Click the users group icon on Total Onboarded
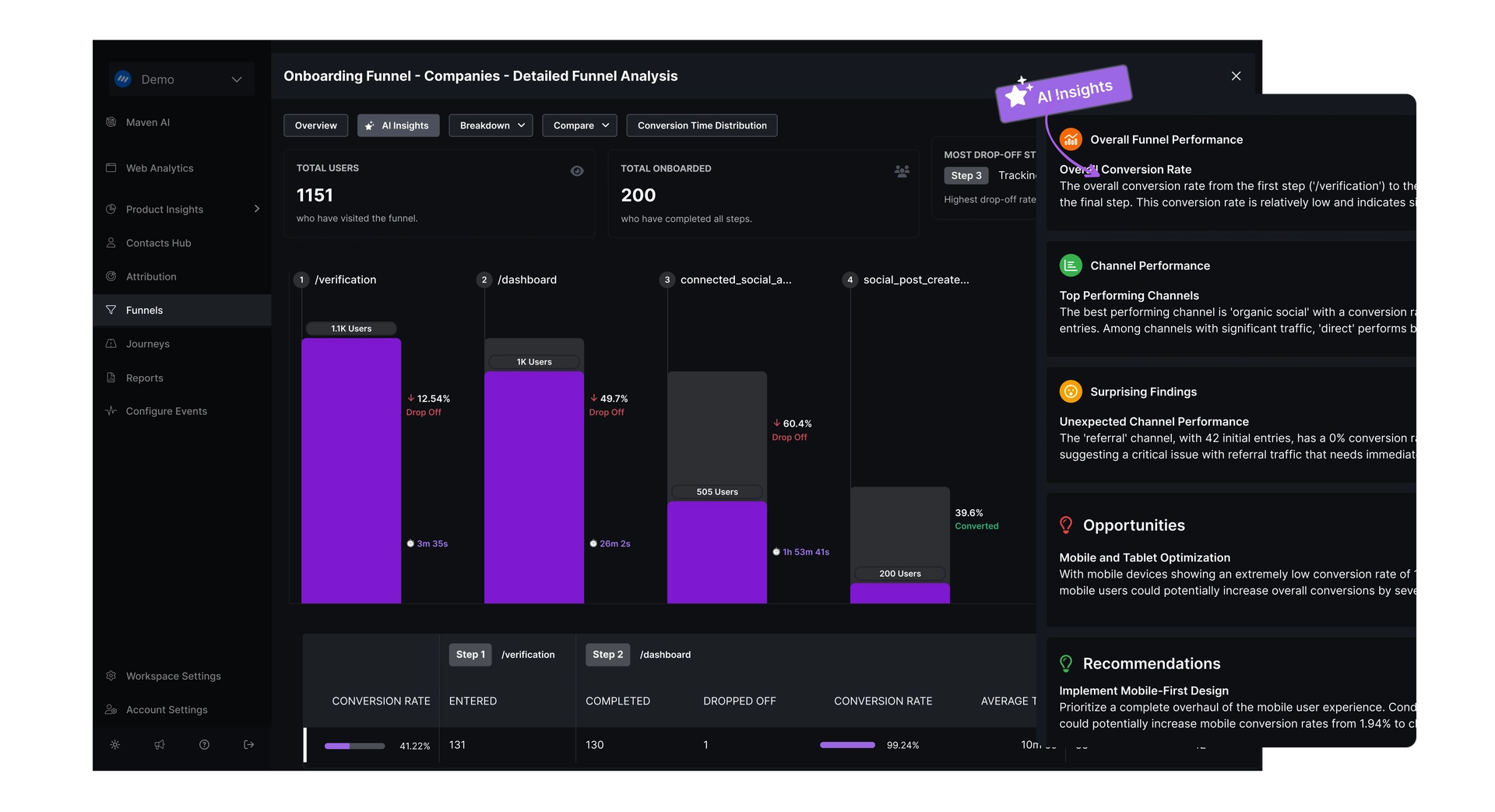 (902, 171)
